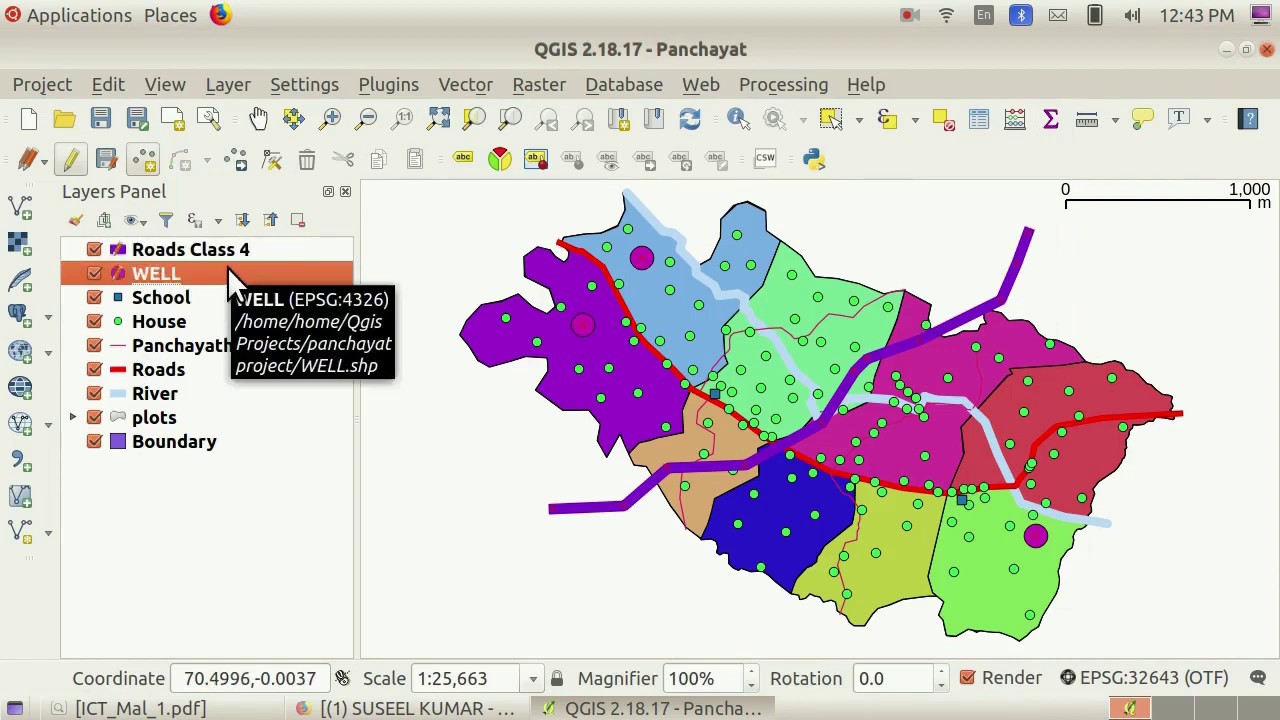Open the Python console
1280x720 pixels.
tap(814, 159)
